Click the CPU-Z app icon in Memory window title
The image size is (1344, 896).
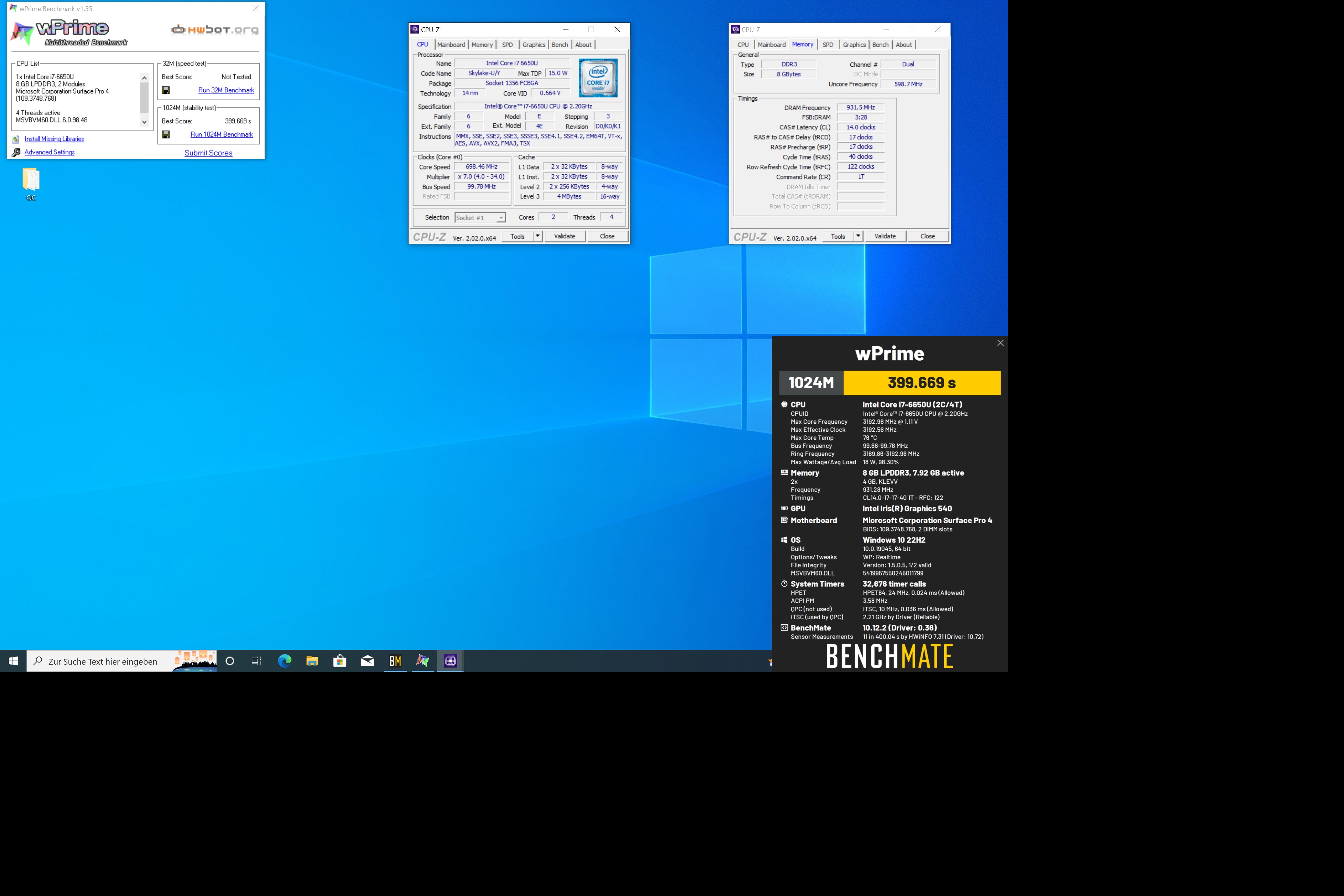pos(735,29)
